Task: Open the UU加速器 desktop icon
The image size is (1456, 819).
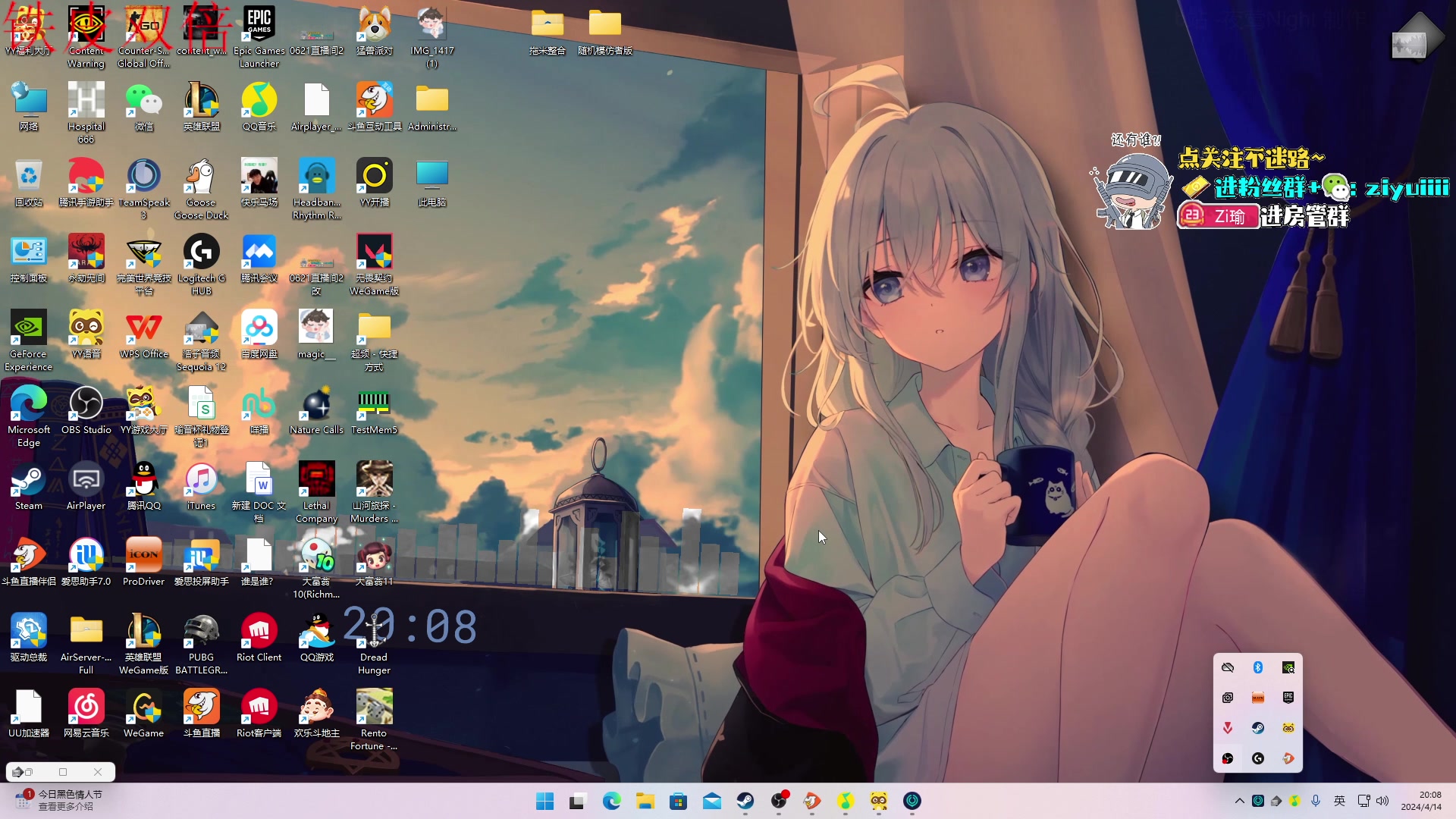Action: click(x=29, y=713)
